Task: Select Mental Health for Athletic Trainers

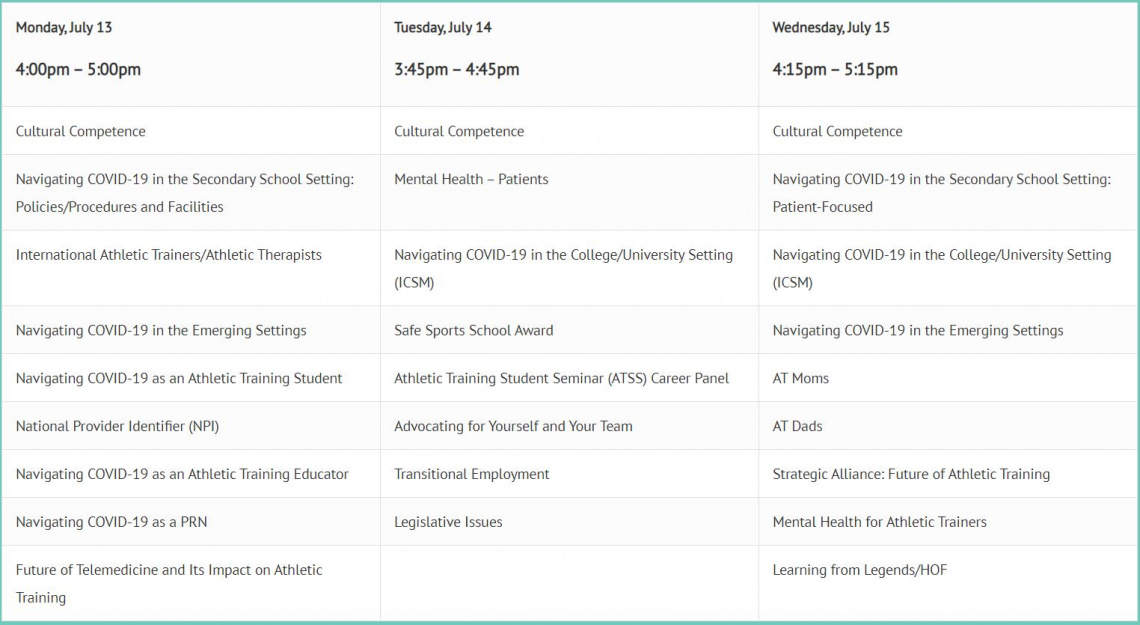Action: (880, 523)
